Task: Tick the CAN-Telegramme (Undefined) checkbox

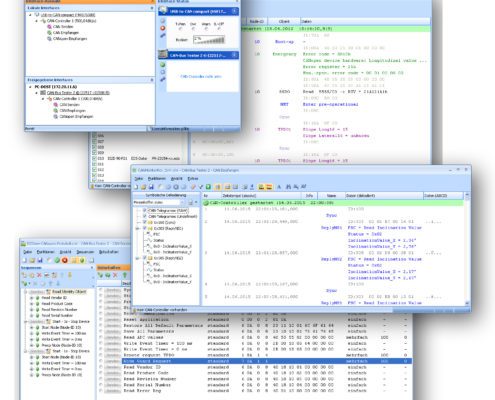Action: point(145,217)
